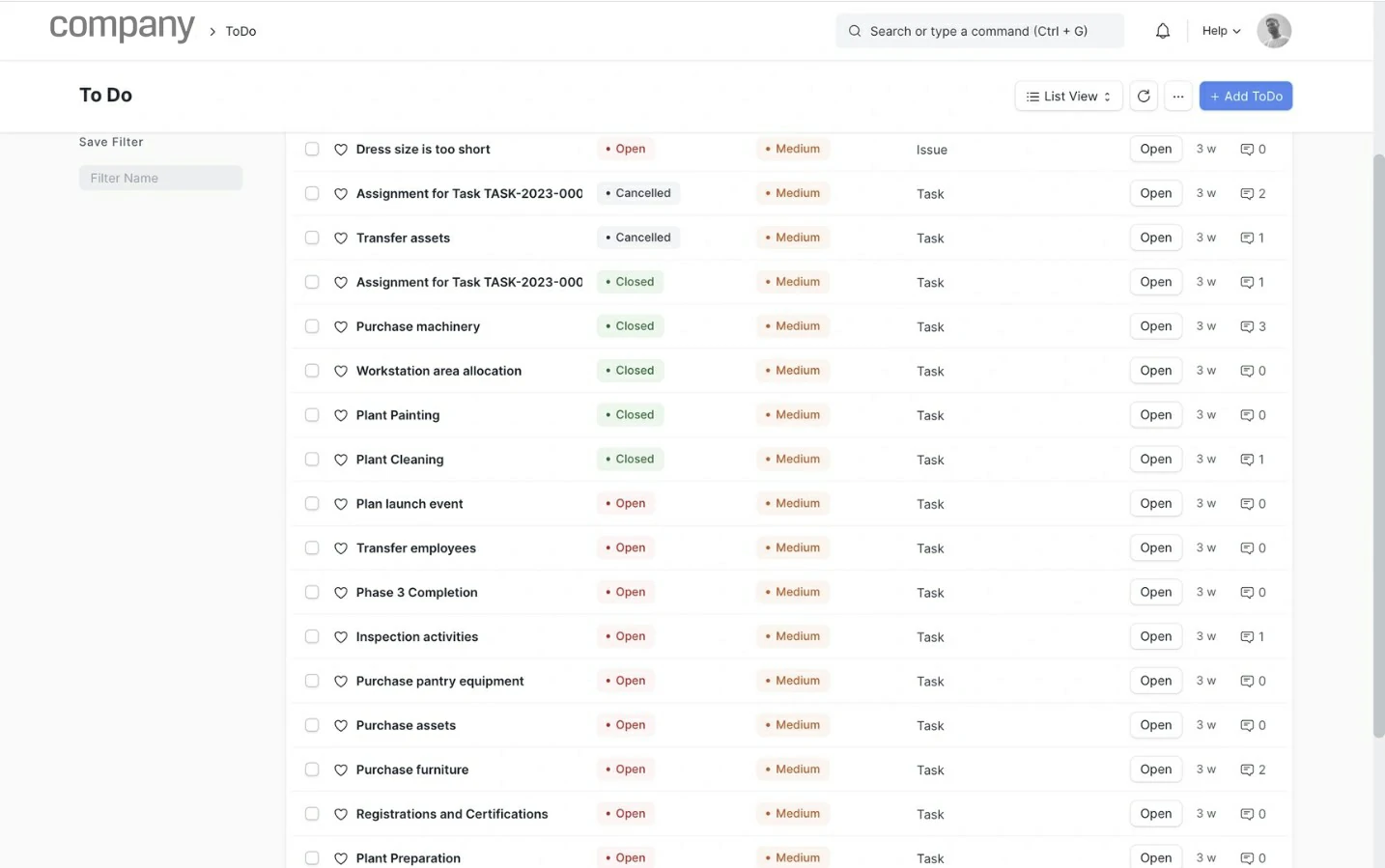Select checkbox for Dress size is too short
Screen dimensions: 1385x868
point(312,149)
